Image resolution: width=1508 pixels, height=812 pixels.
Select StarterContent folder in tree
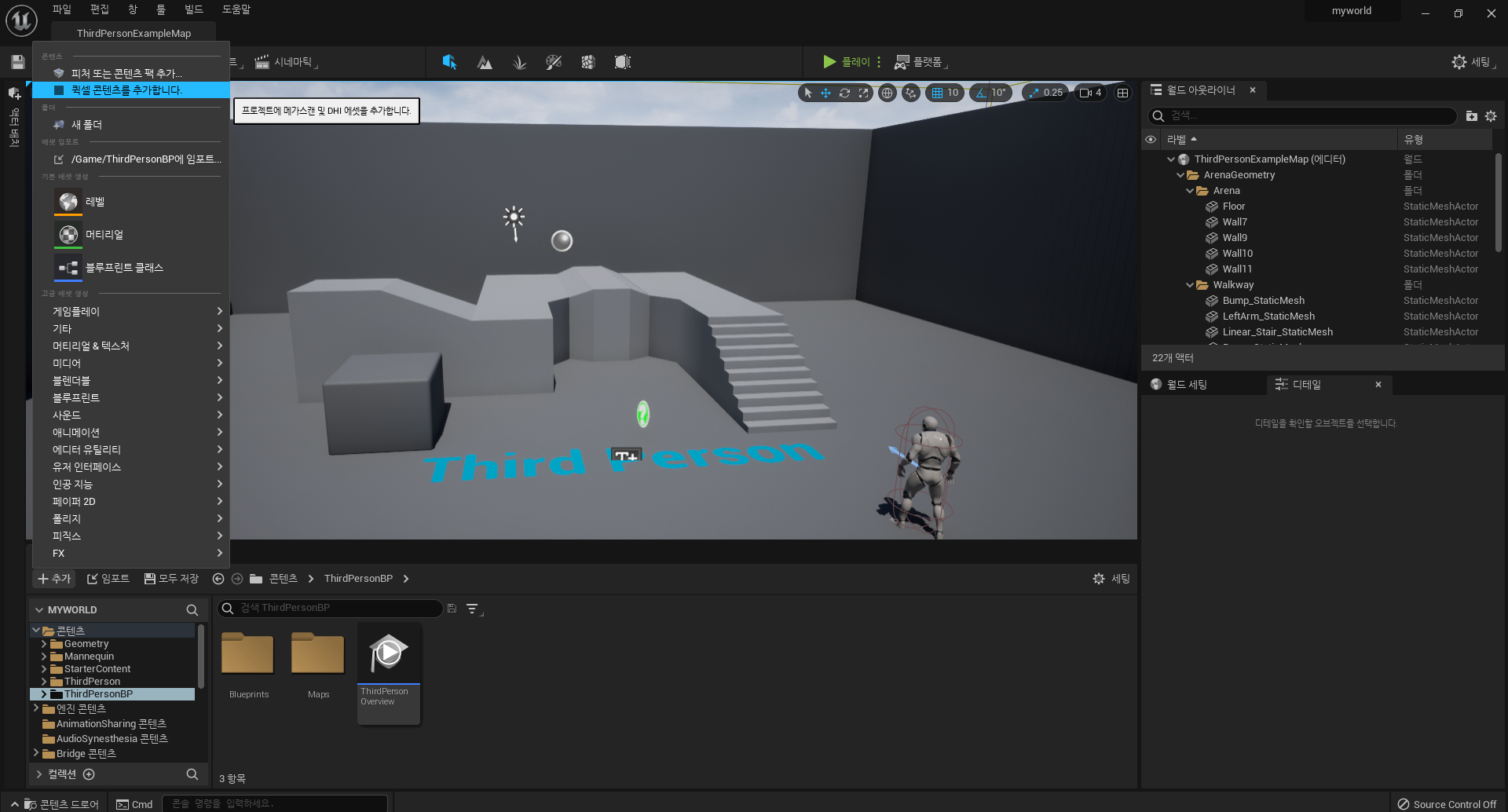coord(97,669)
